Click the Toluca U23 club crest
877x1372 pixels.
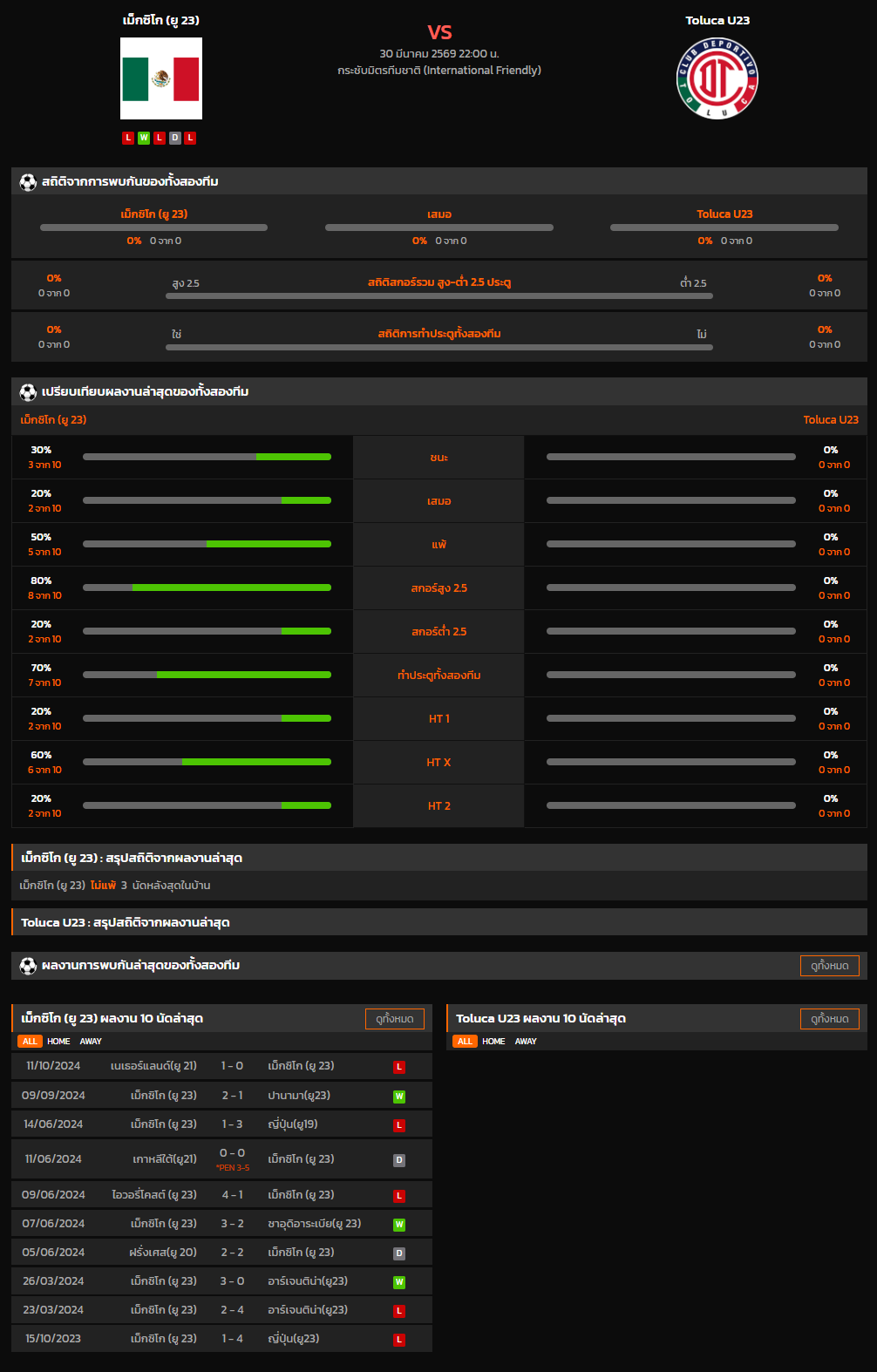click(717, 78)
